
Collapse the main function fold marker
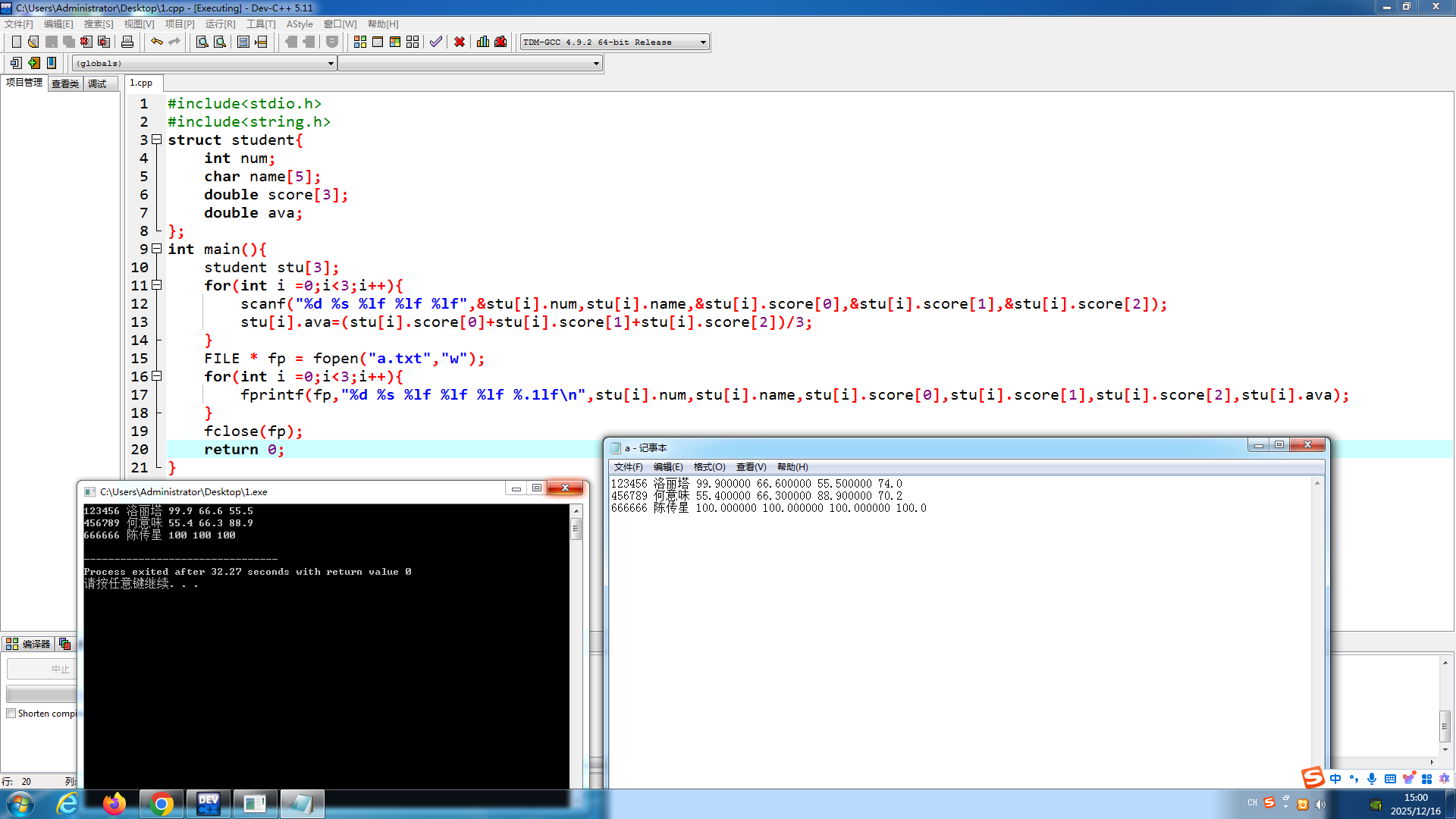(x=157, y=249)
